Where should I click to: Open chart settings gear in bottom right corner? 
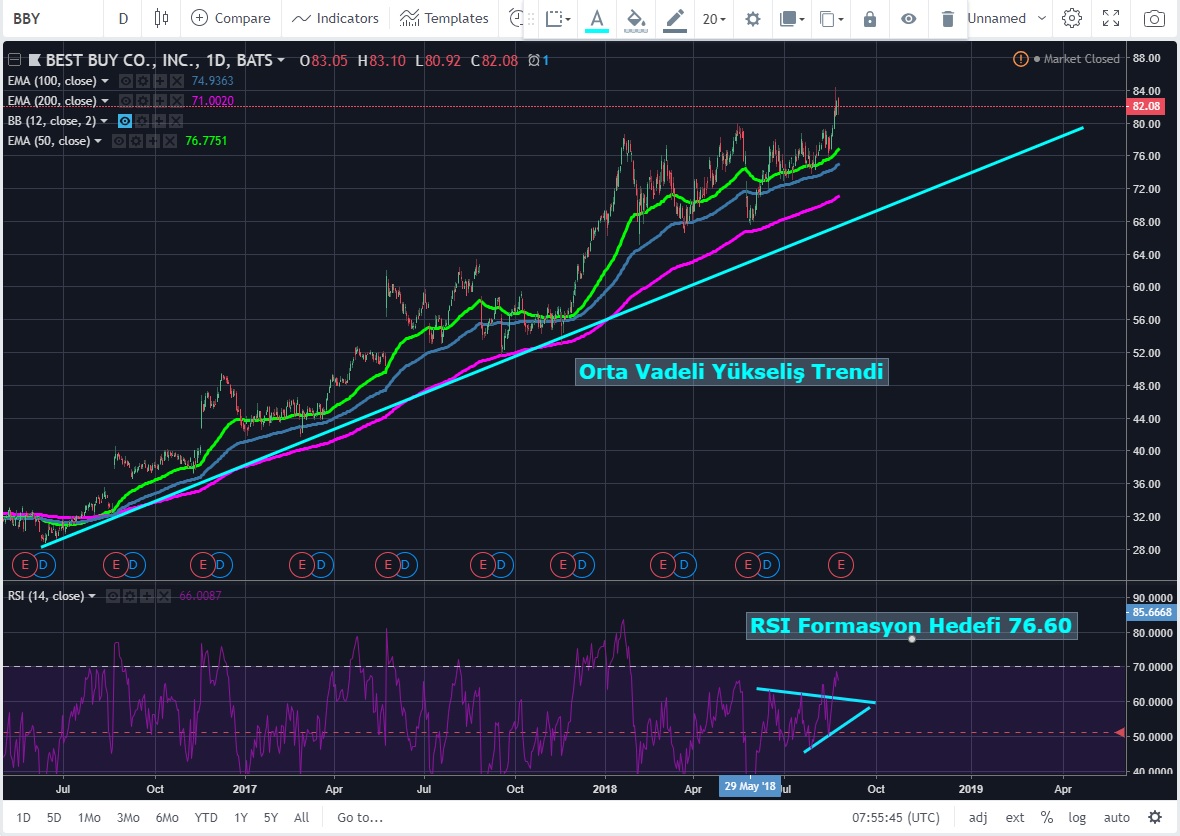[x=1155, y=817]
